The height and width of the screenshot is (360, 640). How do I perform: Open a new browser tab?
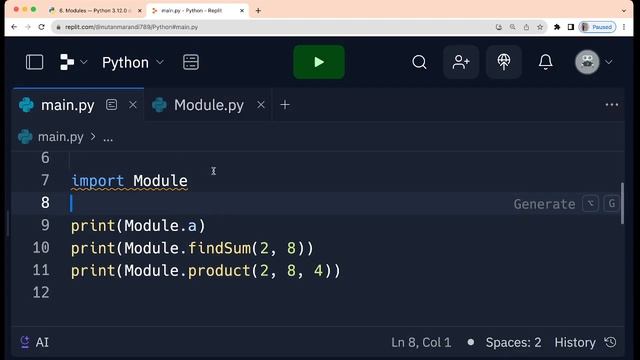258,11
